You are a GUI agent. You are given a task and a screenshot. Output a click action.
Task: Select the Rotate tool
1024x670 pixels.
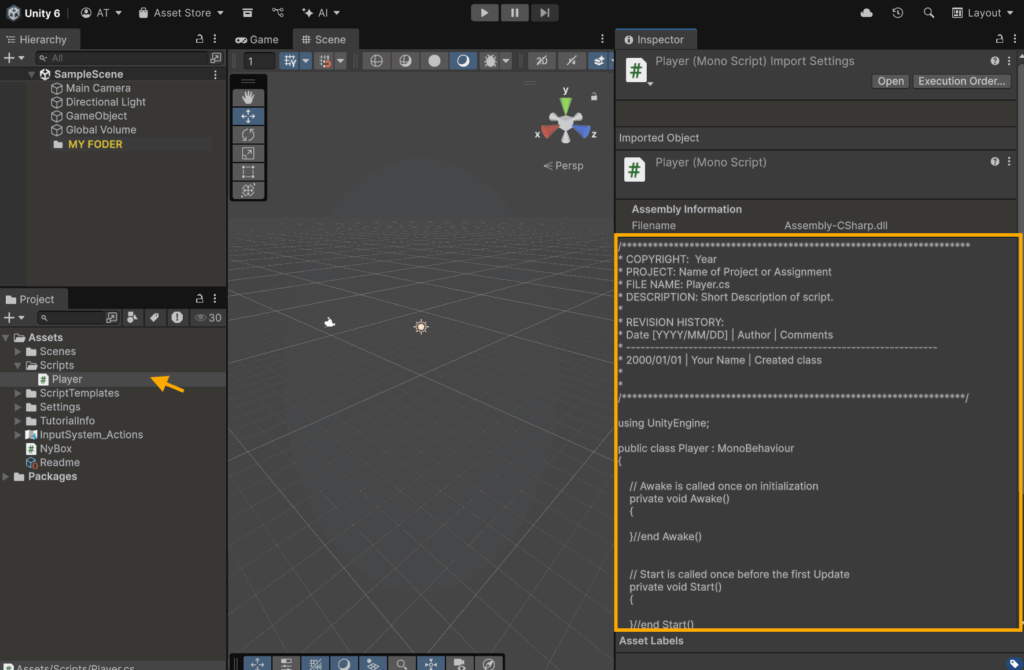(248, 135)
